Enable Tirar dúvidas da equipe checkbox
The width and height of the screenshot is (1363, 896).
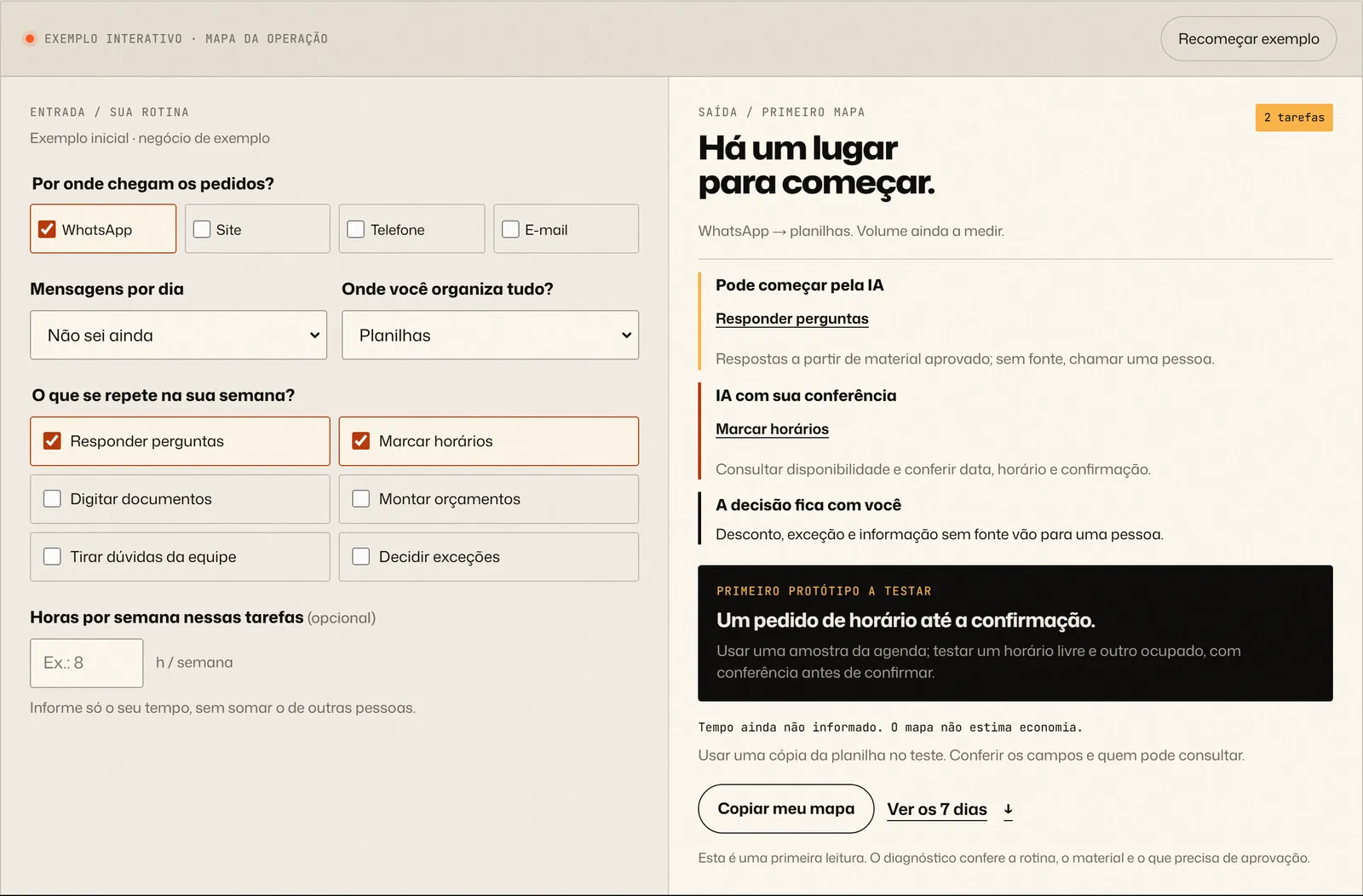pos(53,556)
